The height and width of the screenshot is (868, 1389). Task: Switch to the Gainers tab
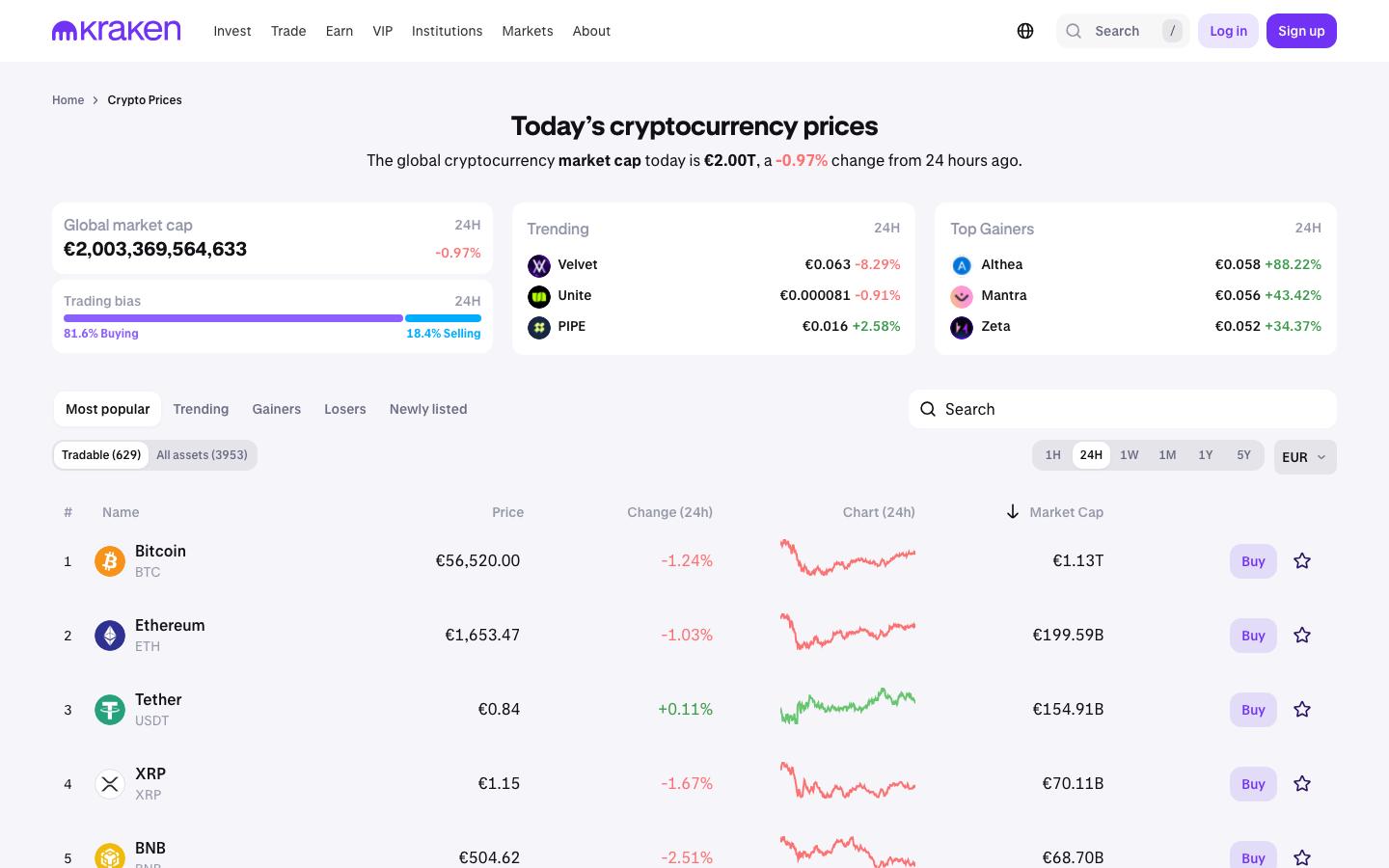(276, 409)
